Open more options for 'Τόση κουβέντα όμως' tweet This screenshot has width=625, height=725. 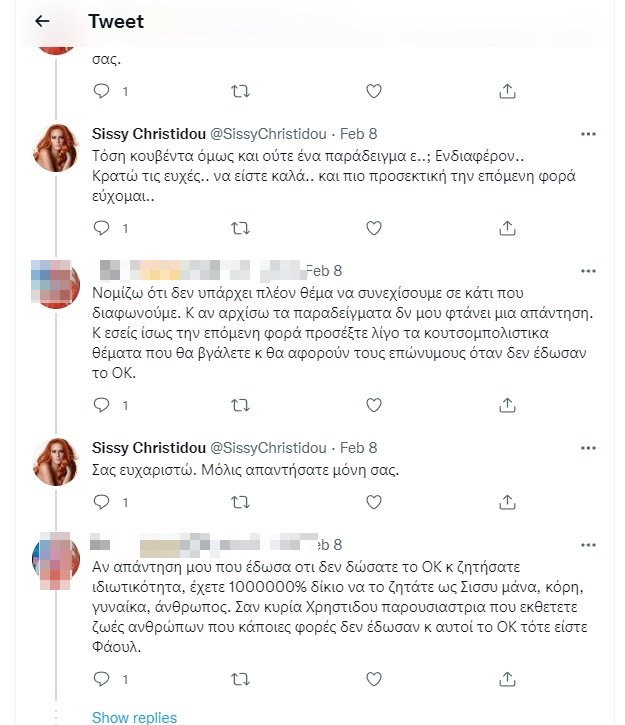(x=590, y=134)
